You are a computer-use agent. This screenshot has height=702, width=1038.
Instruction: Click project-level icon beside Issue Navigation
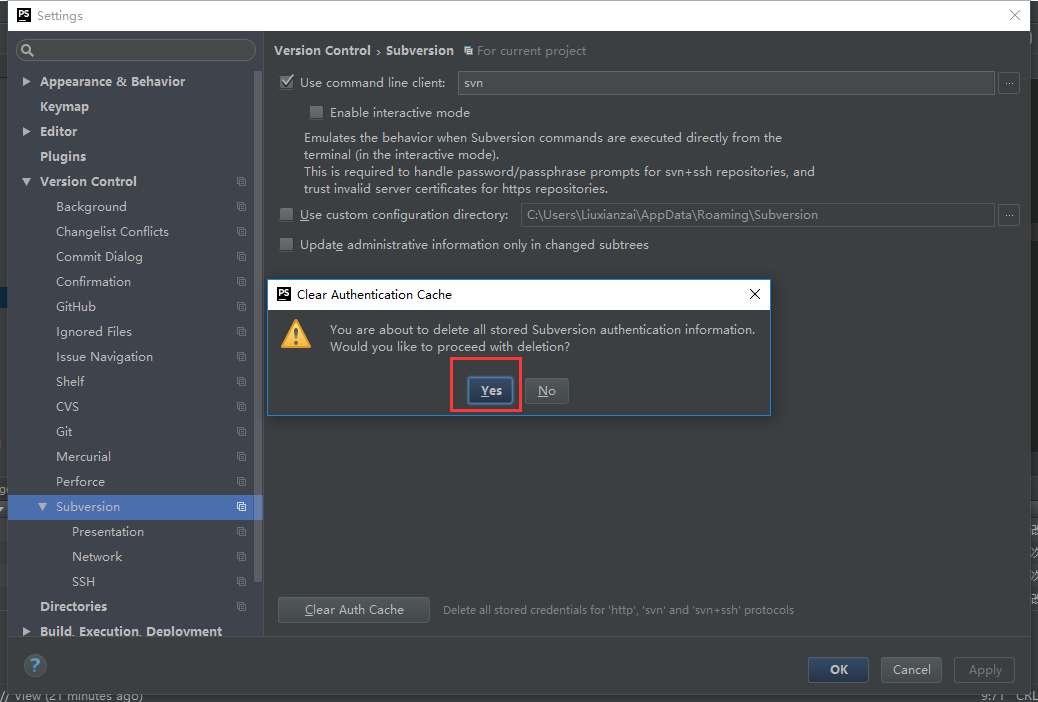pos(242,356)
